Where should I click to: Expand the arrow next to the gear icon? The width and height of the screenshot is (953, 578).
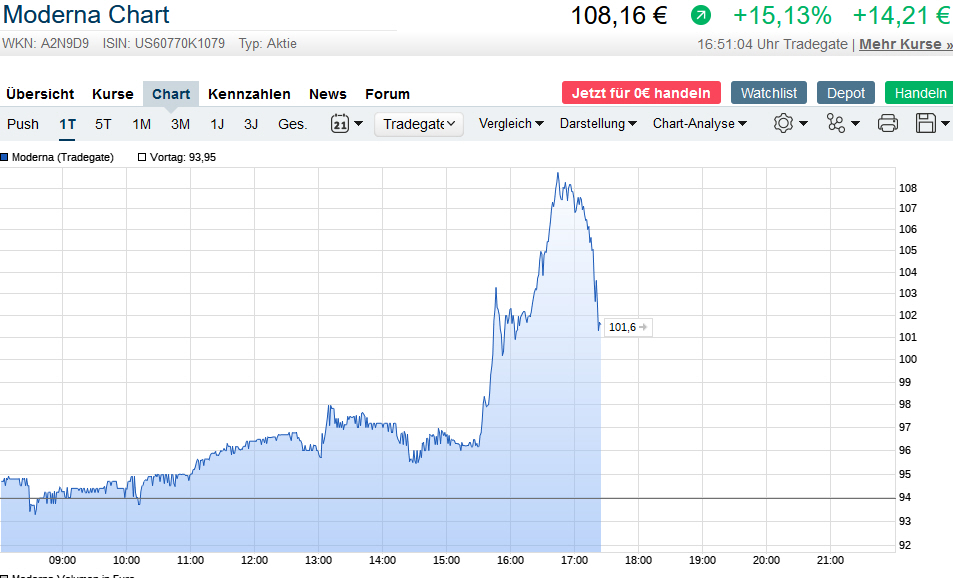803,123
